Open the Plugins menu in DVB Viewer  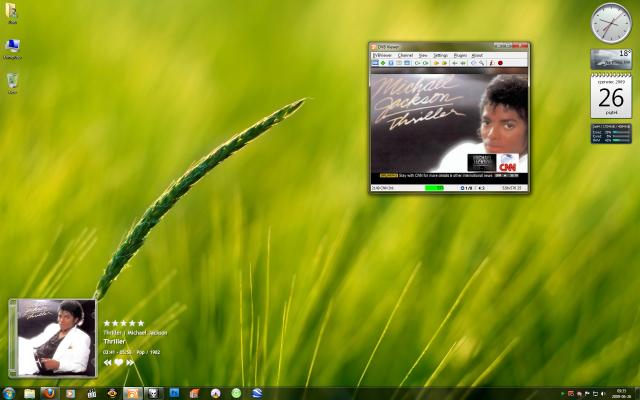(460, 55)
